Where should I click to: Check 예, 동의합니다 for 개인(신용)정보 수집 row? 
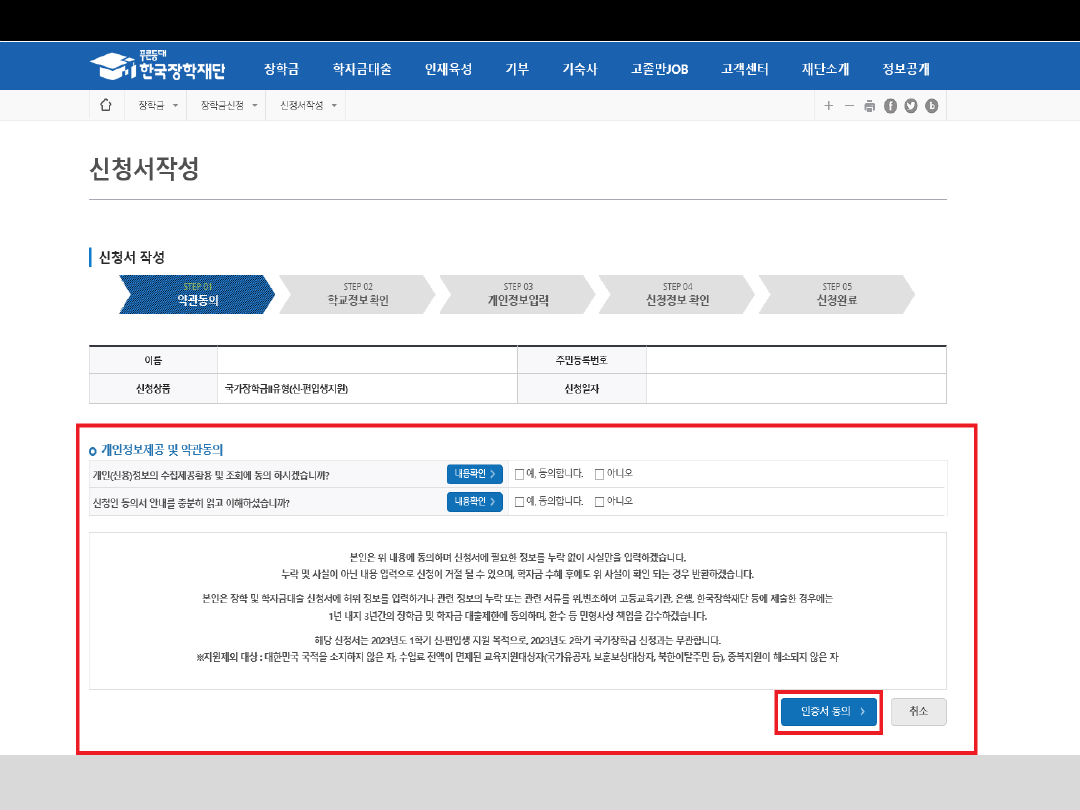pos(519,474)
